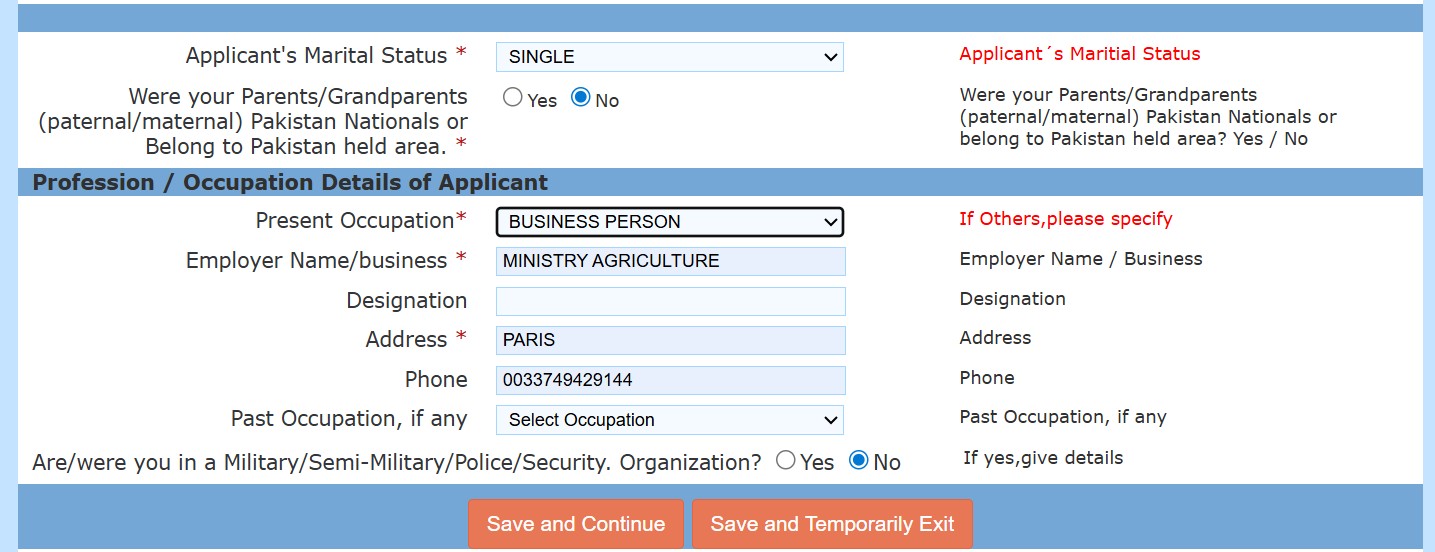Click the red 'If Others, please specify' hint
The image size is (1435, 552).
[x=1065, y=219]
